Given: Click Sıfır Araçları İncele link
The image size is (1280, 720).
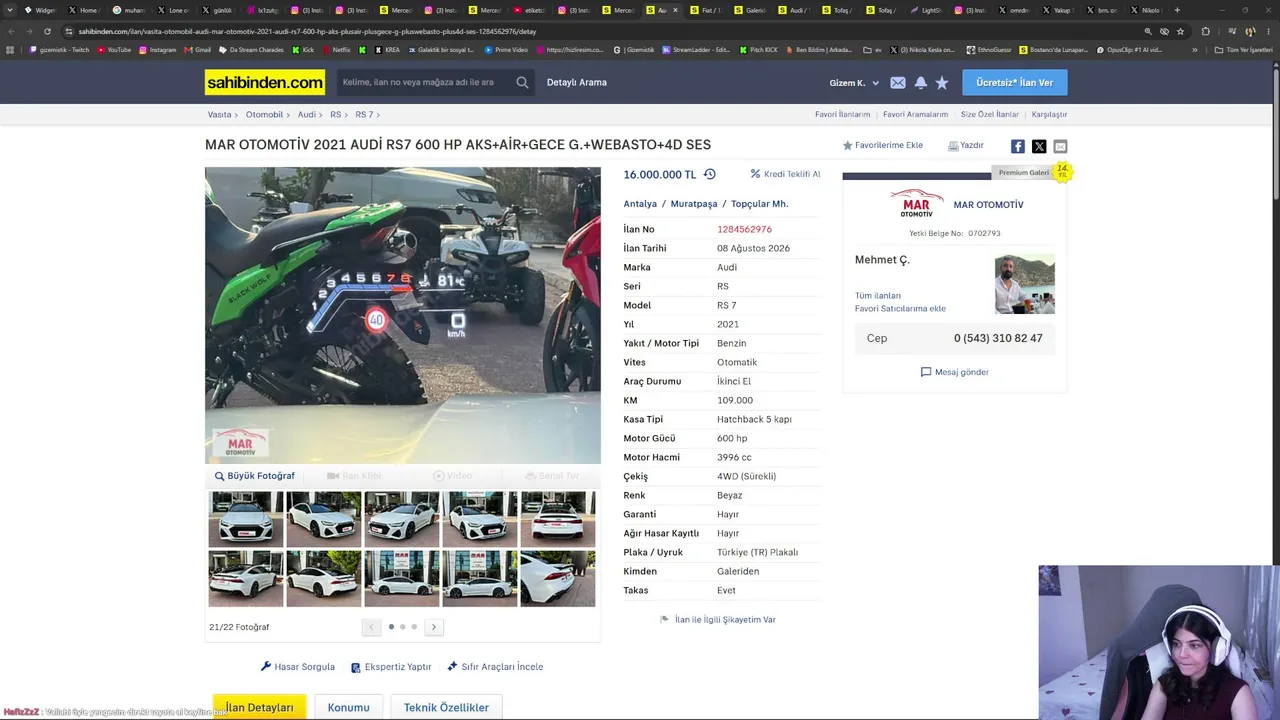Looking at the screenshot, I should (495, 667).
